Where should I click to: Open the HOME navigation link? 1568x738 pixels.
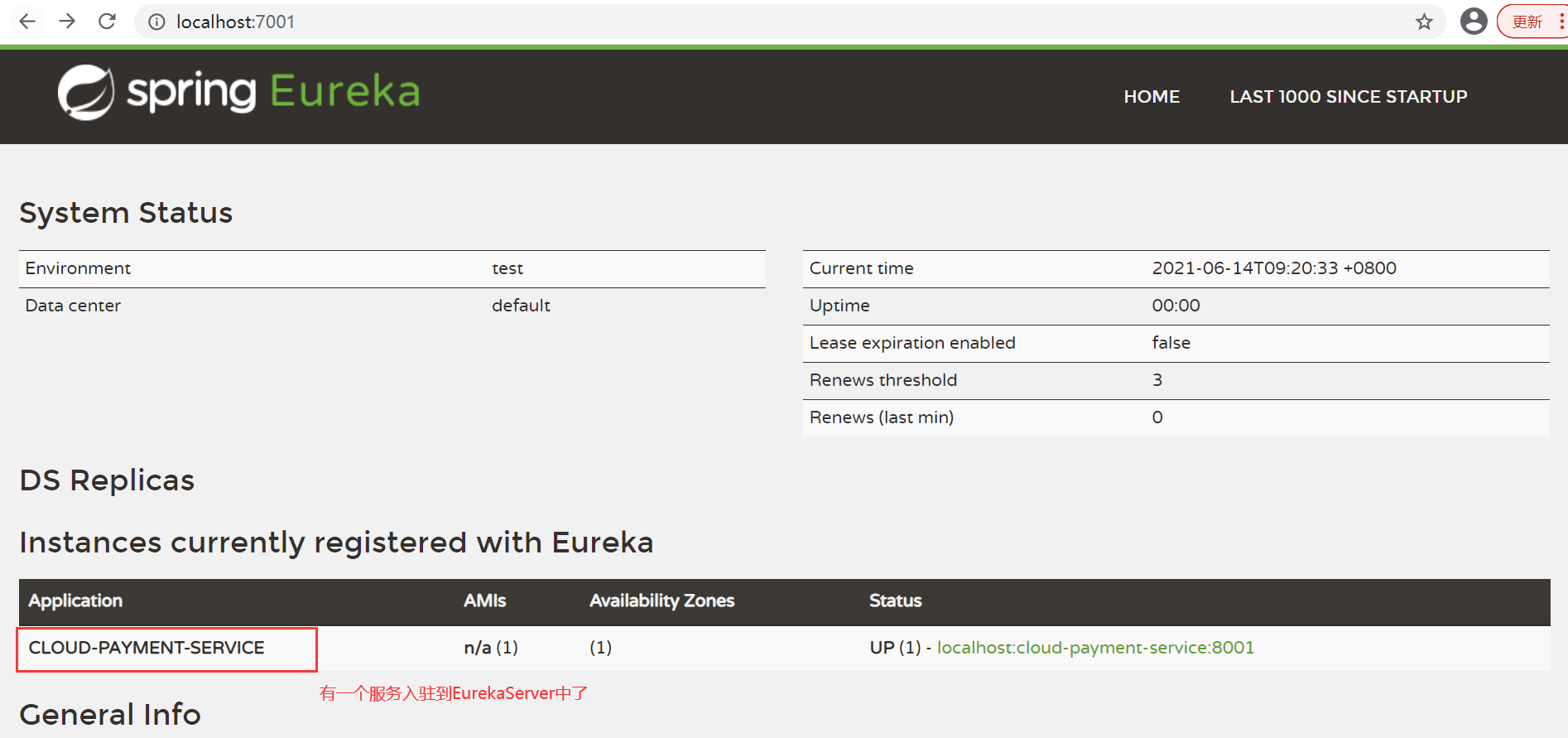tap(1152, 97)
